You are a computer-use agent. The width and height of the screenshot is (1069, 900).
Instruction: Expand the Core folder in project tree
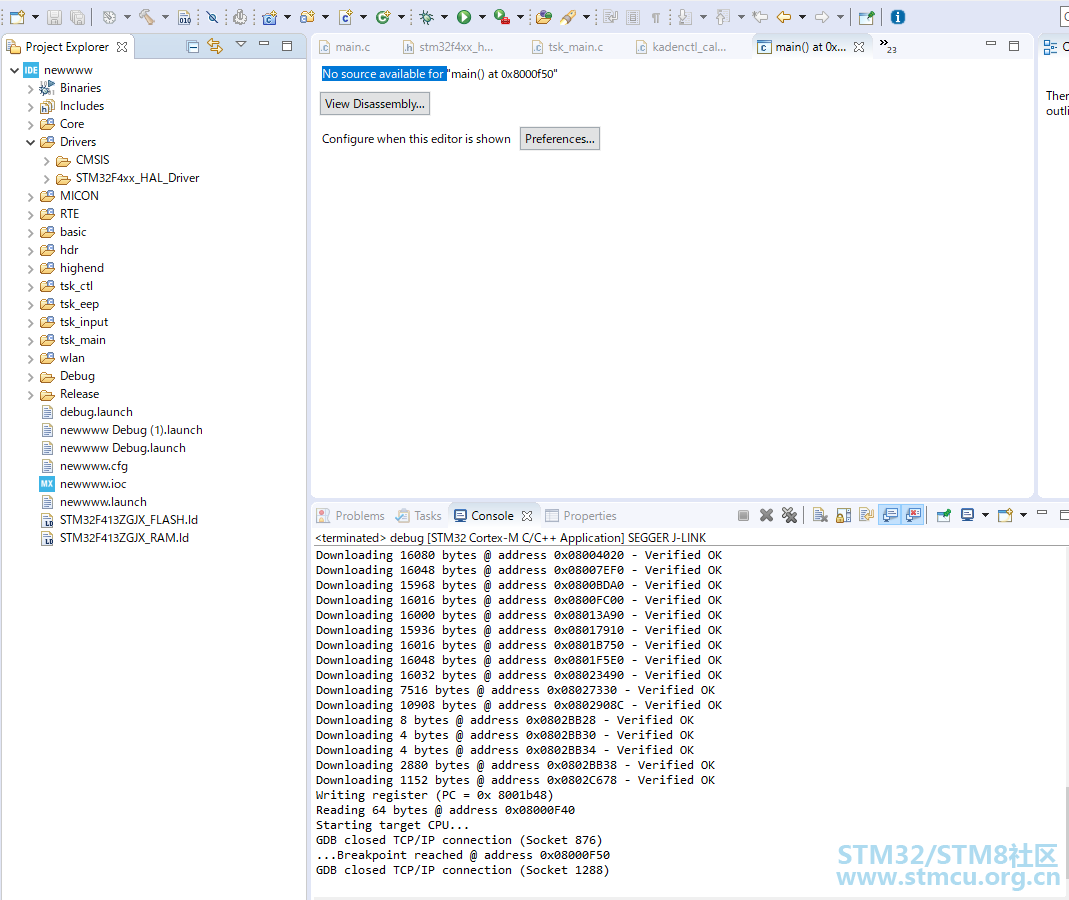click(31, 124)
